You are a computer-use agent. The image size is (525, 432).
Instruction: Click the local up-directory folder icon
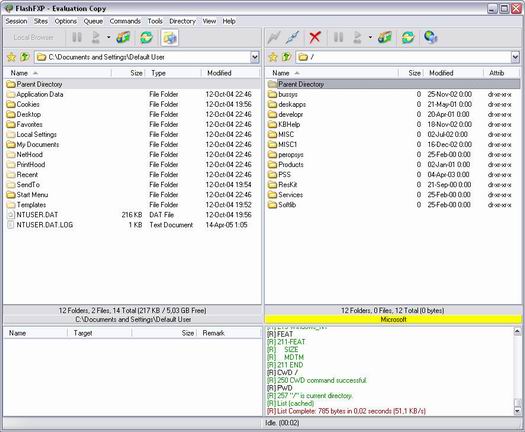pos(25,57)
